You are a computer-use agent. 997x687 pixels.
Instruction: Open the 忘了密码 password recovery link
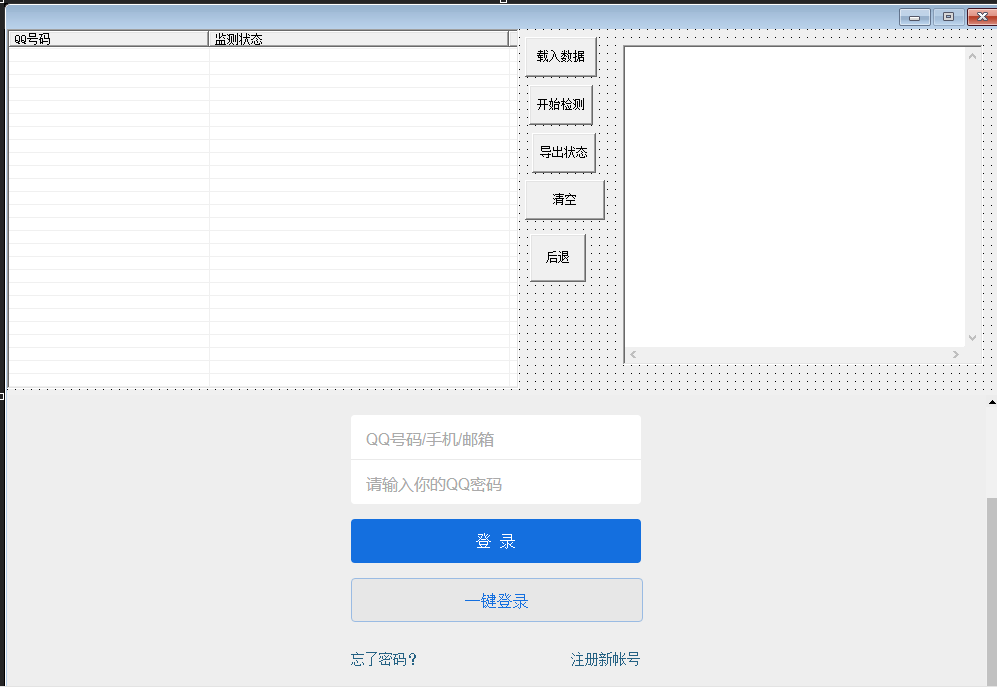tap(382, 659)
